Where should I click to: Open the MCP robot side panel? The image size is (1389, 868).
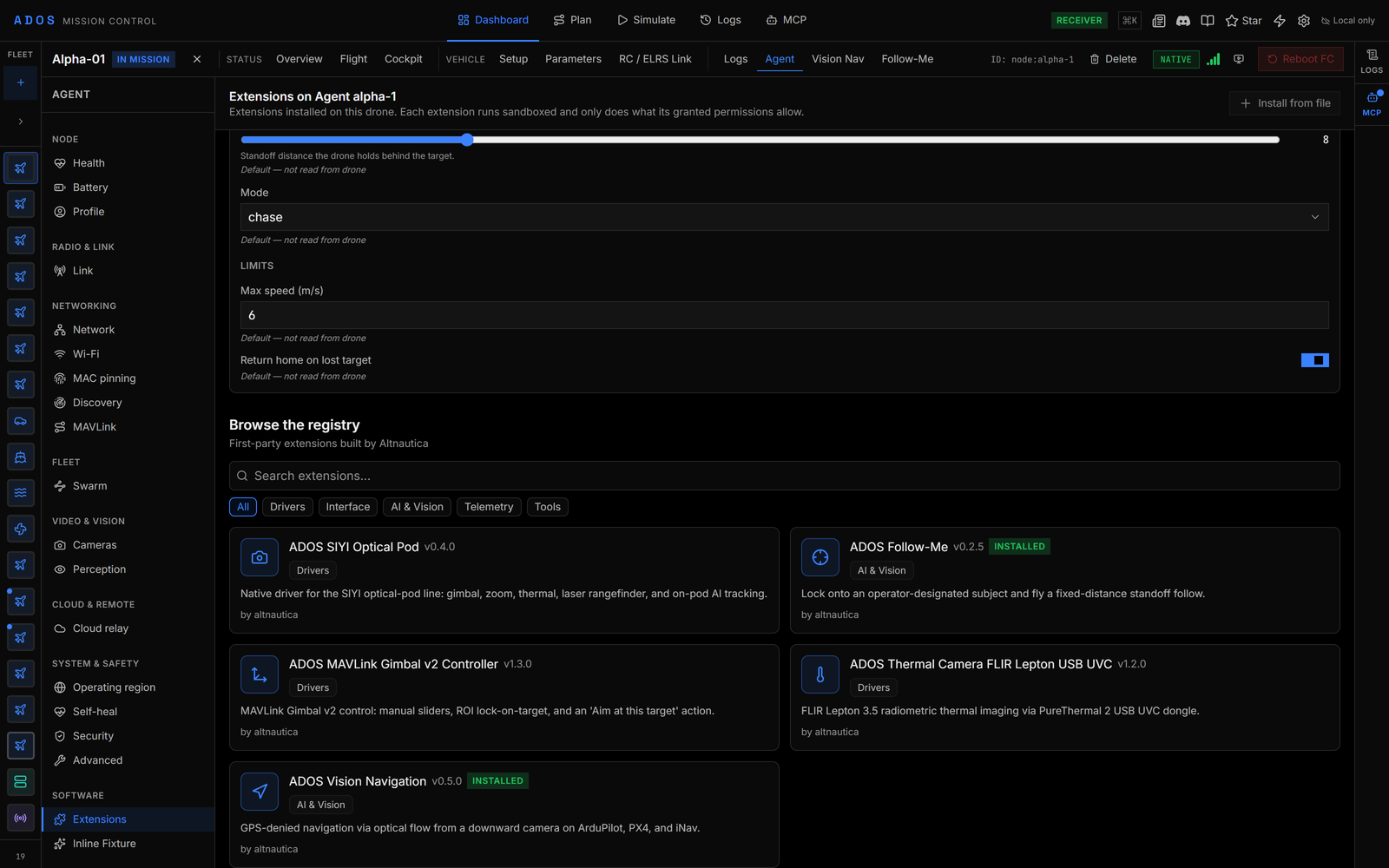pos(1372,102)
